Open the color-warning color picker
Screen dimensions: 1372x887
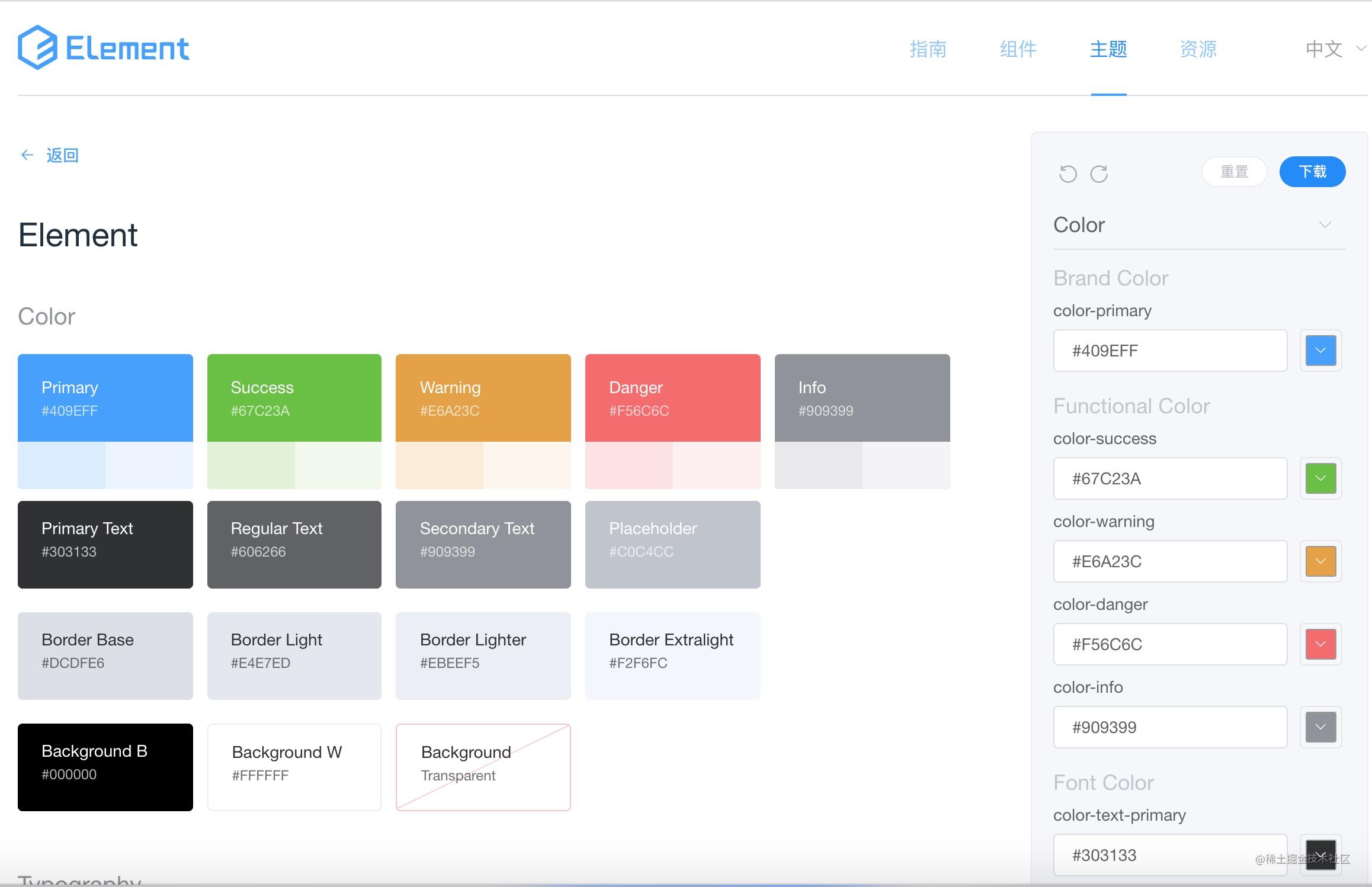1320,561
